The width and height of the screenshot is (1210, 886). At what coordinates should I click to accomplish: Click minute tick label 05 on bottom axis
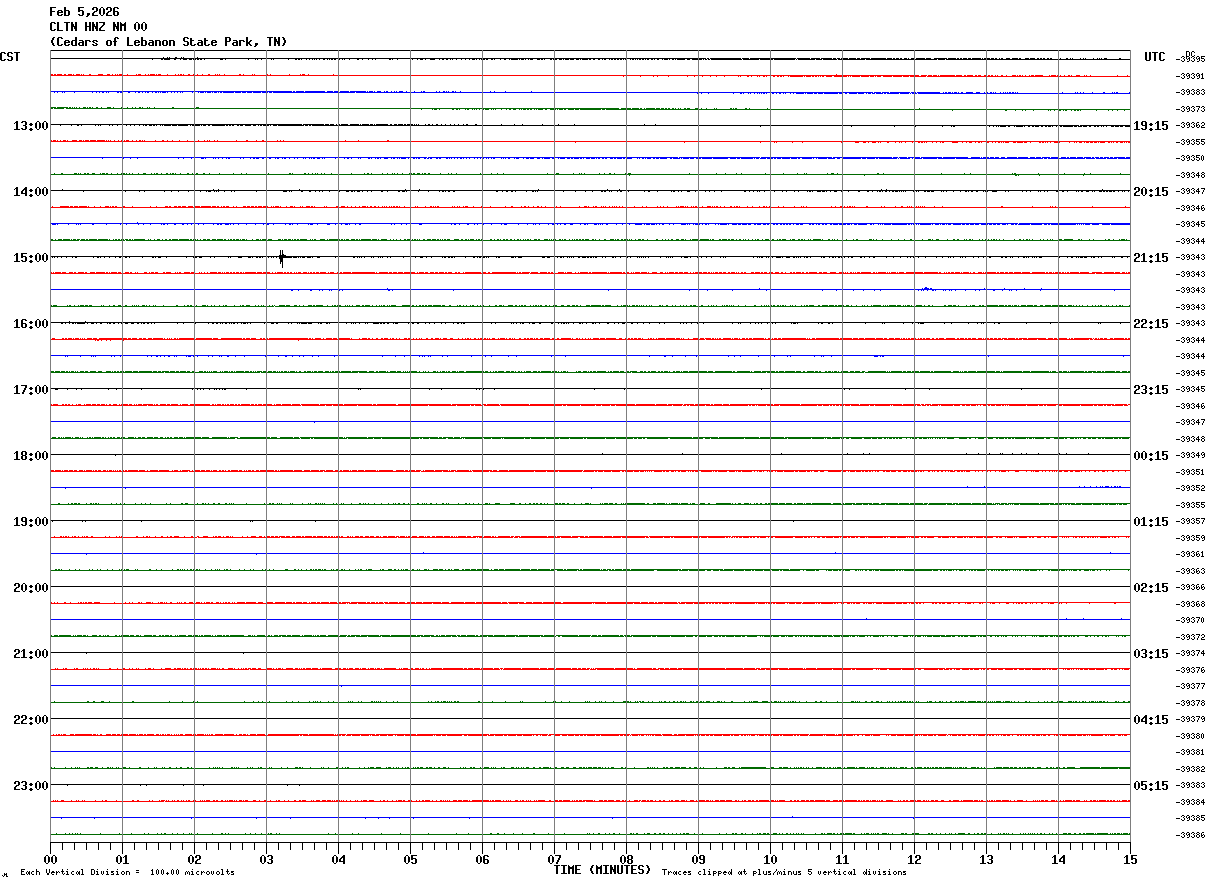(x=410, y=859)
